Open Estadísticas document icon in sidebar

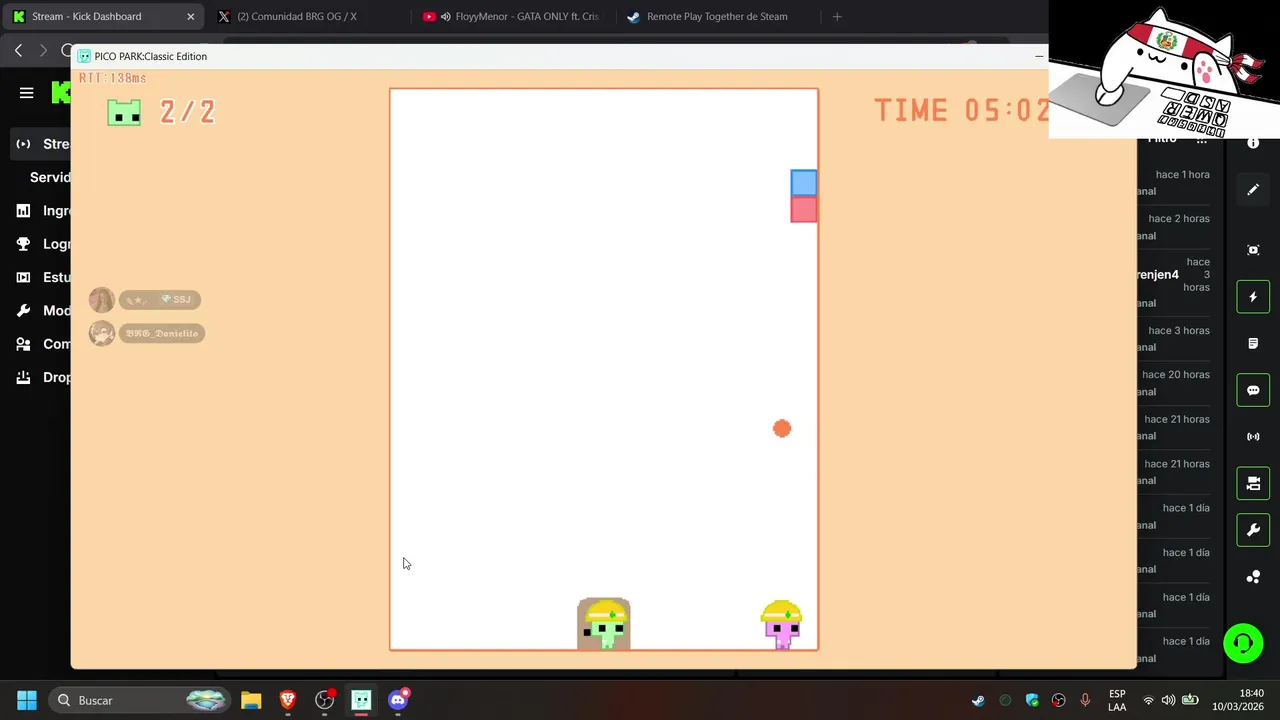[x=24, y=277]
